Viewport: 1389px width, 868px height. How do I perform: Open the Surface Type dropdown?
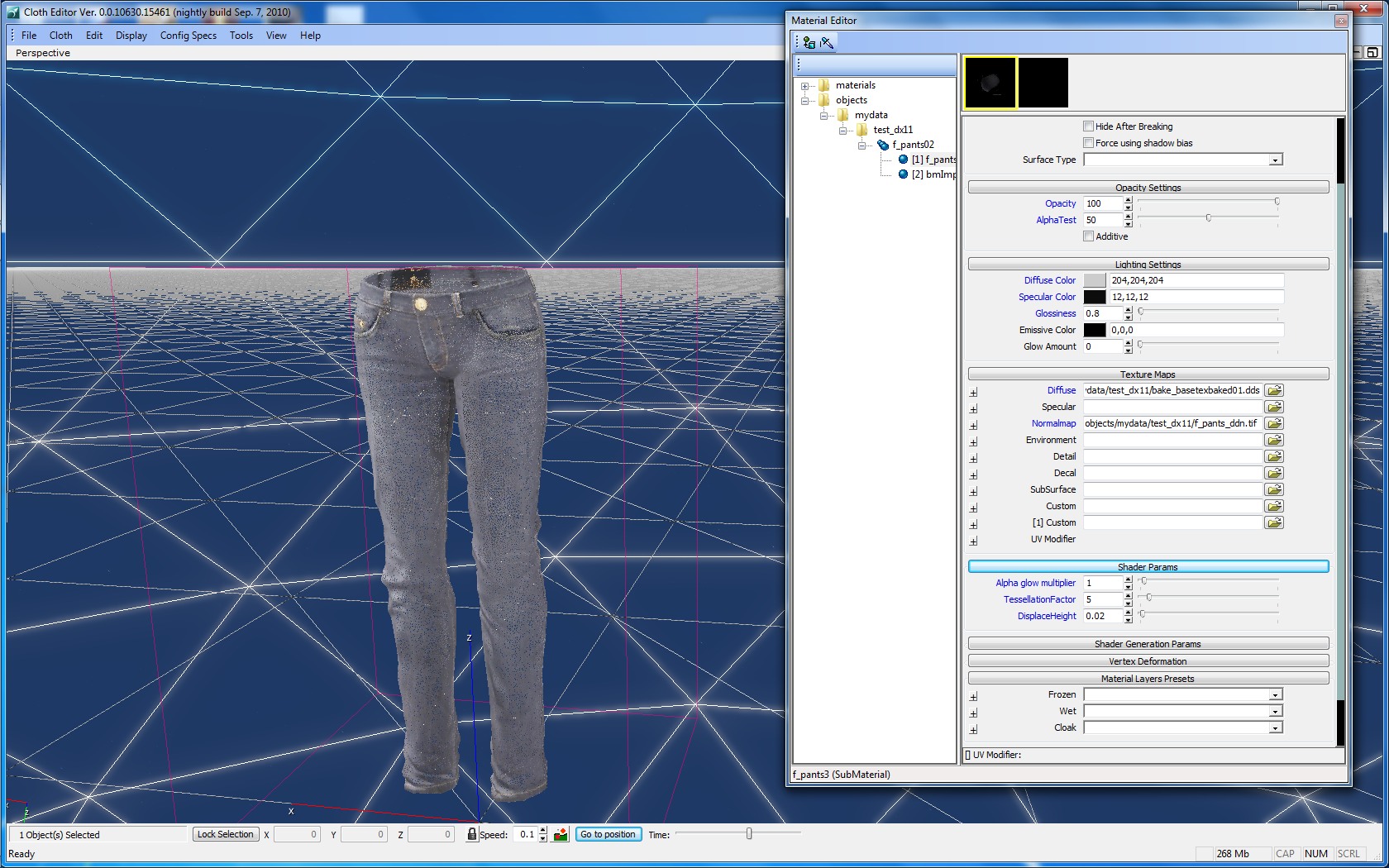coord(1275,160)
